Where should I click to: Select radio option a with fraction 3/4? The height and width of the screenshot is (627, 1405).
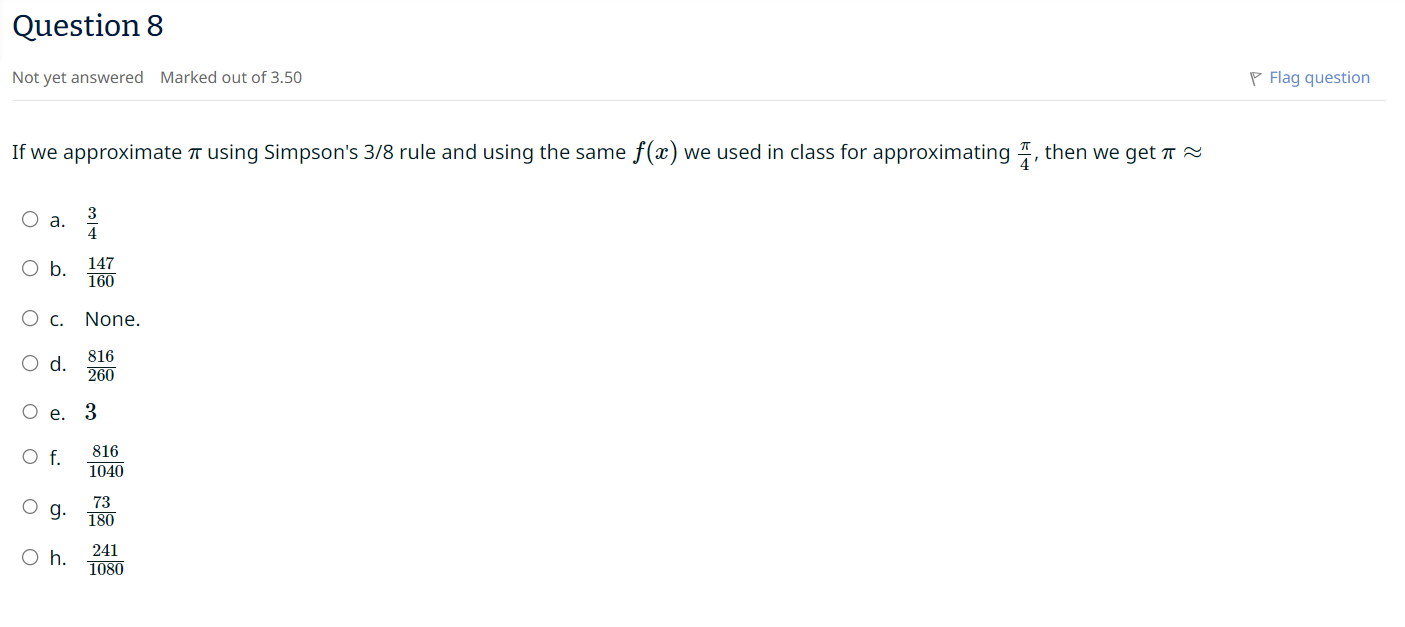[30, 219]
